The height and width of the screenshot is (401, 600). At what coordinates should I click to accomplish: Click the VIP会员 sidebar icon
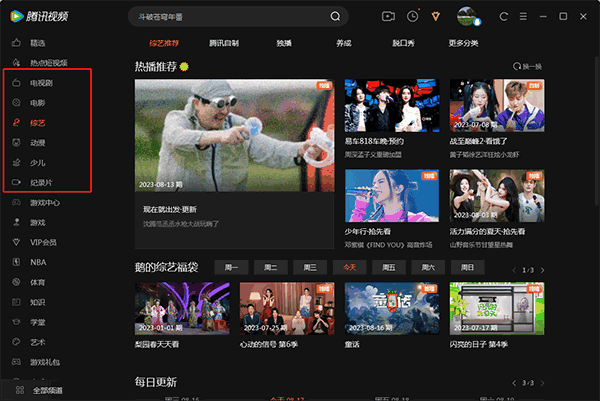click(x=16, y=242)
